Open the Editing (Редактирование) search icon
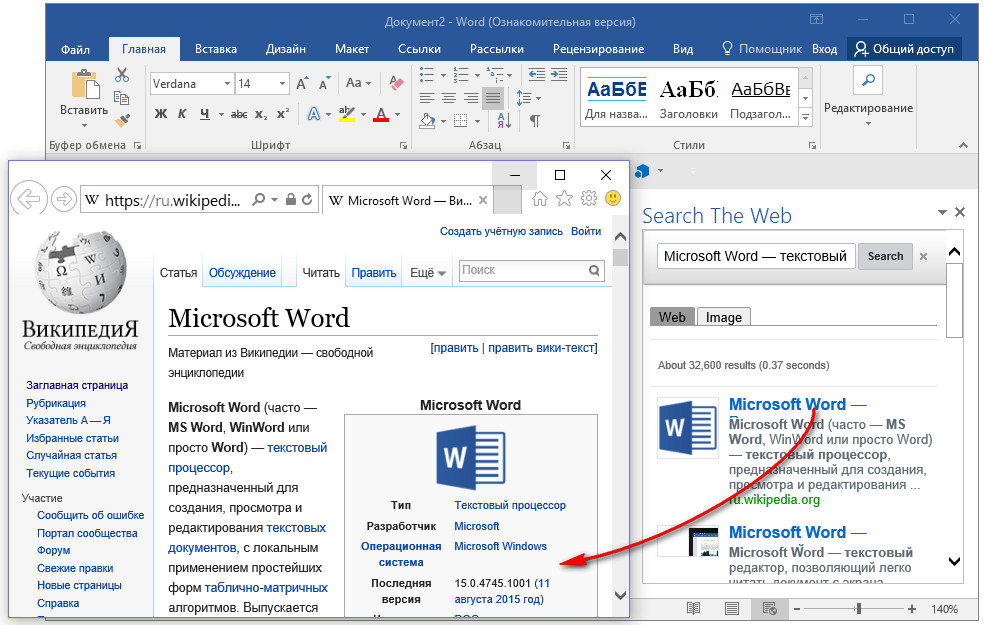 (869, 80)
